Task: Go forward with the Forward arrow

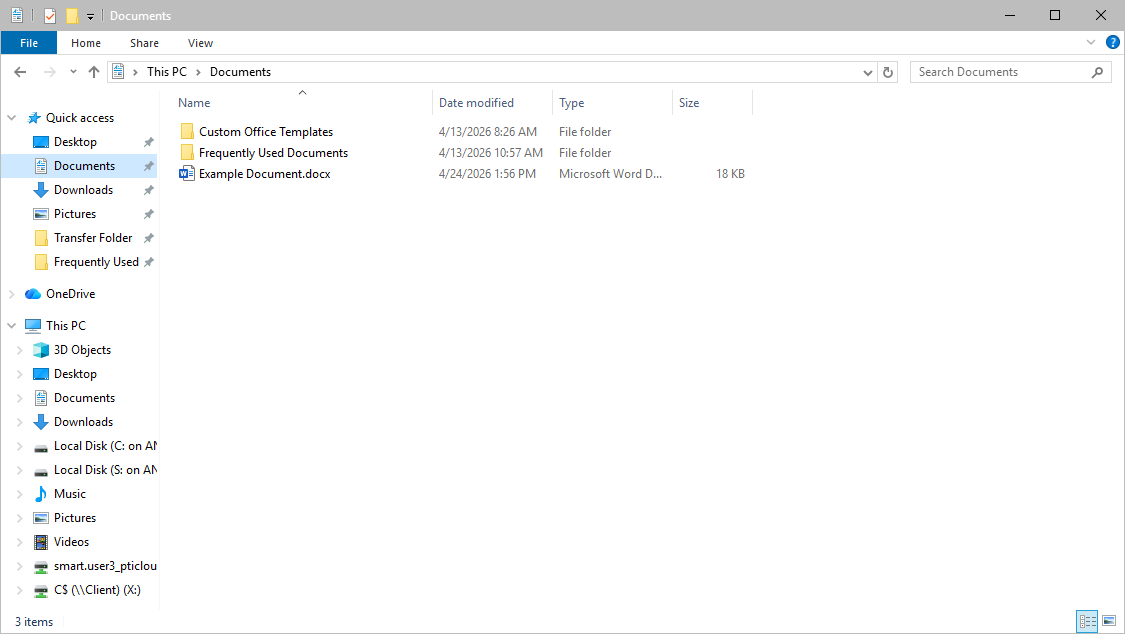Action: (50, 72)
